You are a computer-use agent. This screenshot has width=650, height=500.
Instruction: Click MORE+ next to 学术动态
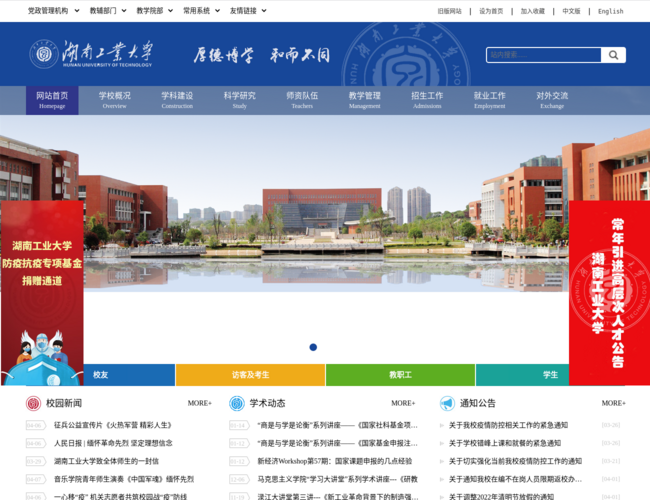pos(403,403)
